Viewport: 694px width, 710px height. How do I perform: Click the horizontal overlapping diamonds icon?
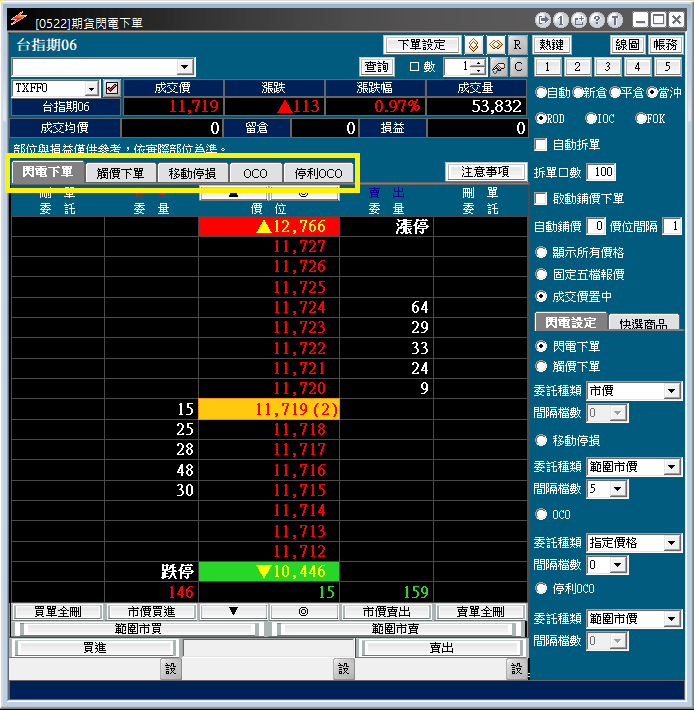[x=496, y=45]
